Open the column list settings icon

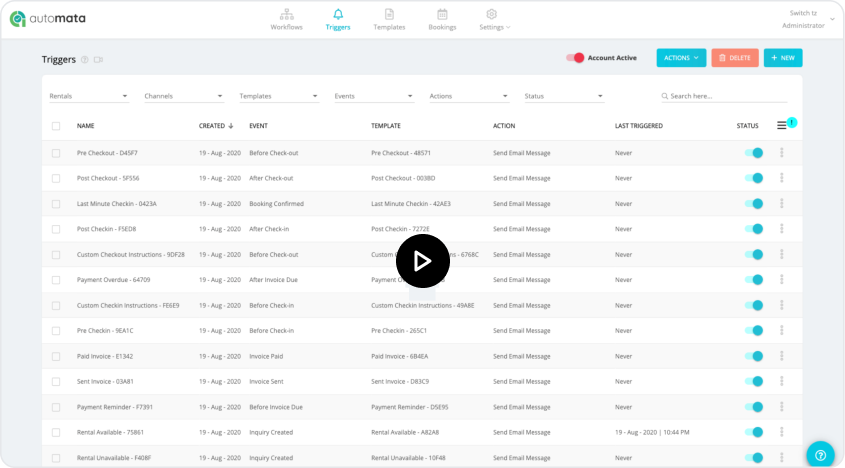[x=782, y=126]
